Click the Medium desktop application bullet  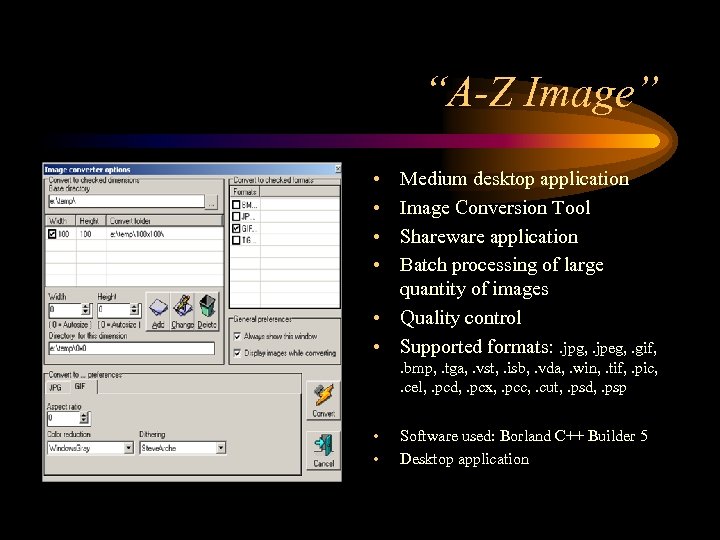[514, 179]
